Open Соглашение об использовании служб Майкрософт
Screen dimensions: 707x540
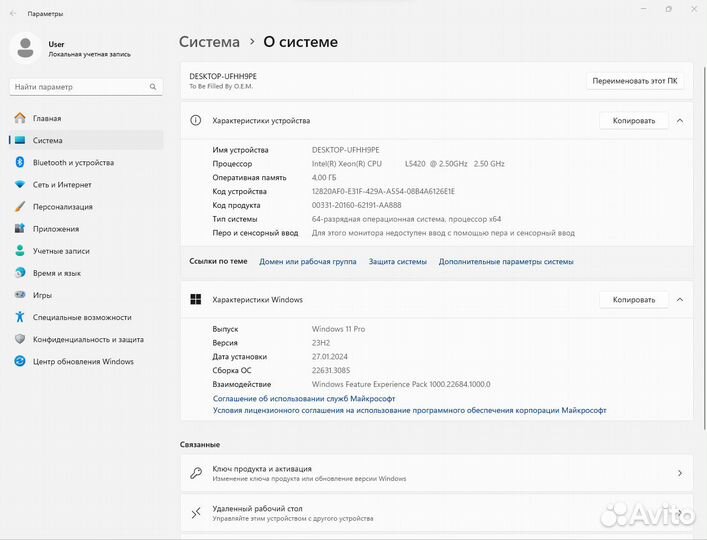pyautogui.click(x=304, y=398)
